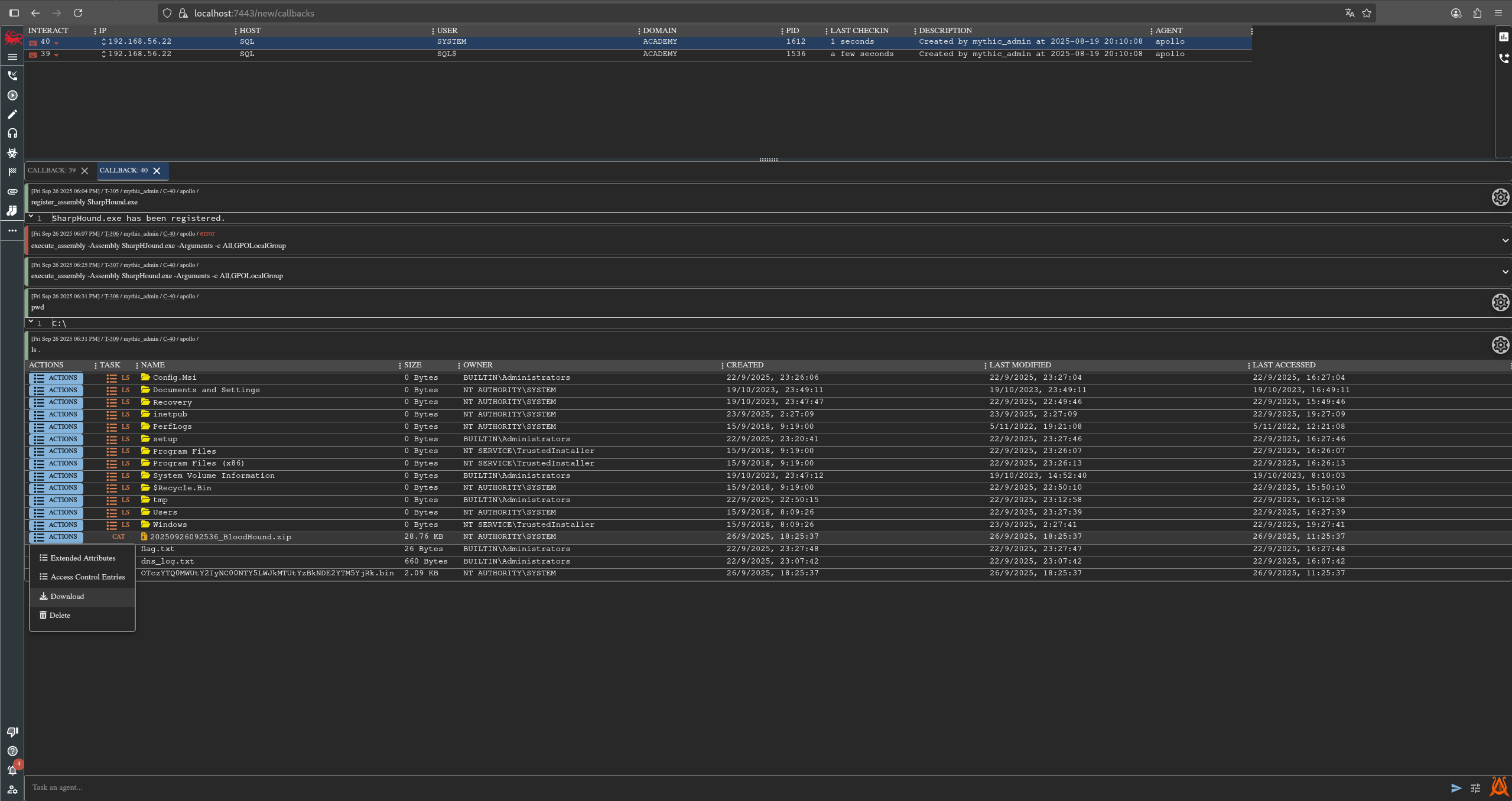Image resolution: width=1512 pixels, height=801 pixels.
Task: Open dropdown arrow next to callback 39
Action: point(56,55)
